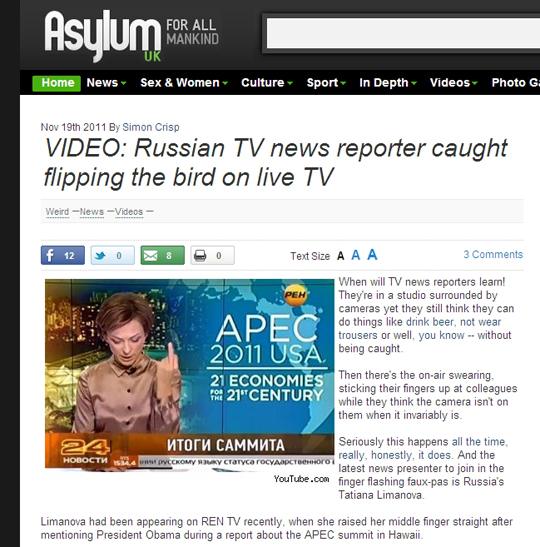Viewport: 540px width, 547px height.
Task: Expand the News dropdown menu
Action: (x=106, y=83)
